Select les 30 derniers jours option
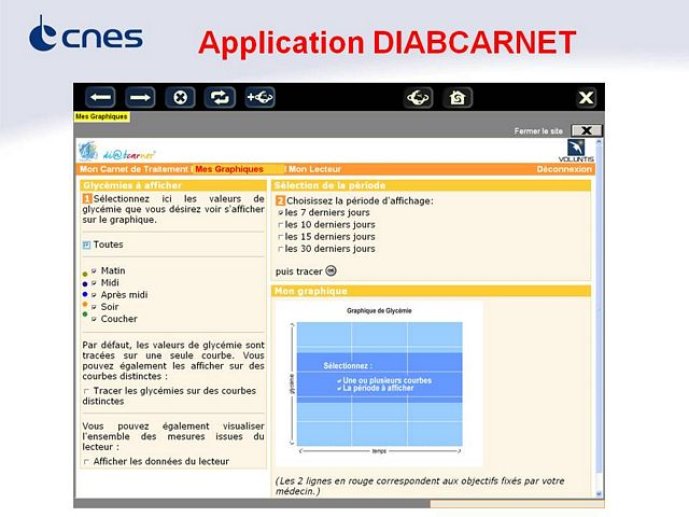689x517 pixels. (280, 249)
